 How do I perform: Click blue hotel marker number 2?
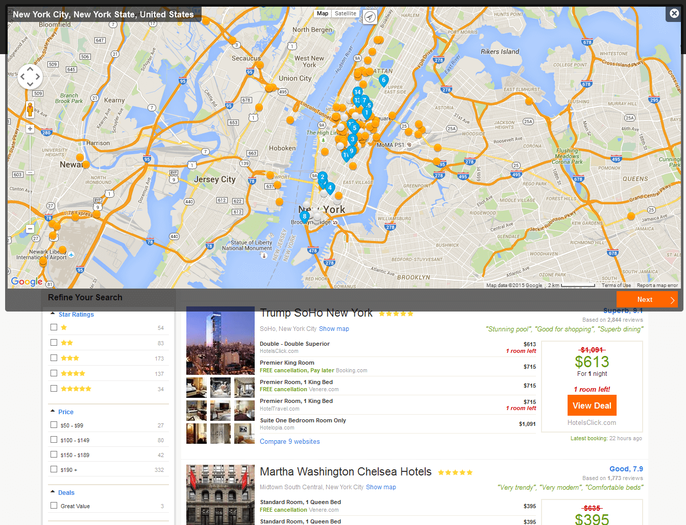322,178
